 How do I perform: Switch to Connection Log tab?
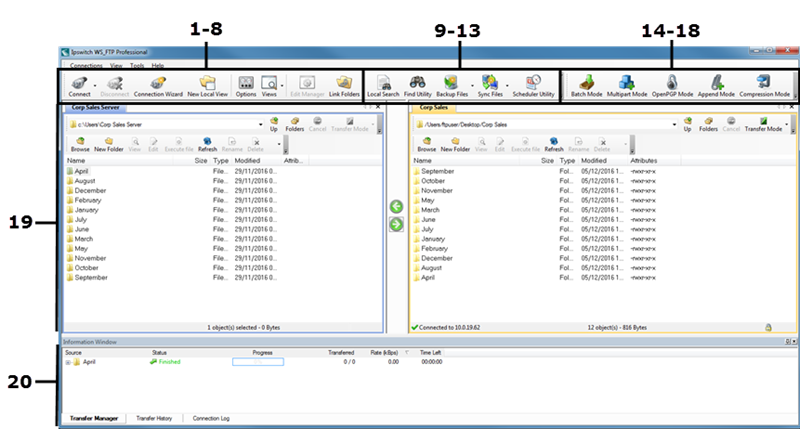tap(211, 418)
